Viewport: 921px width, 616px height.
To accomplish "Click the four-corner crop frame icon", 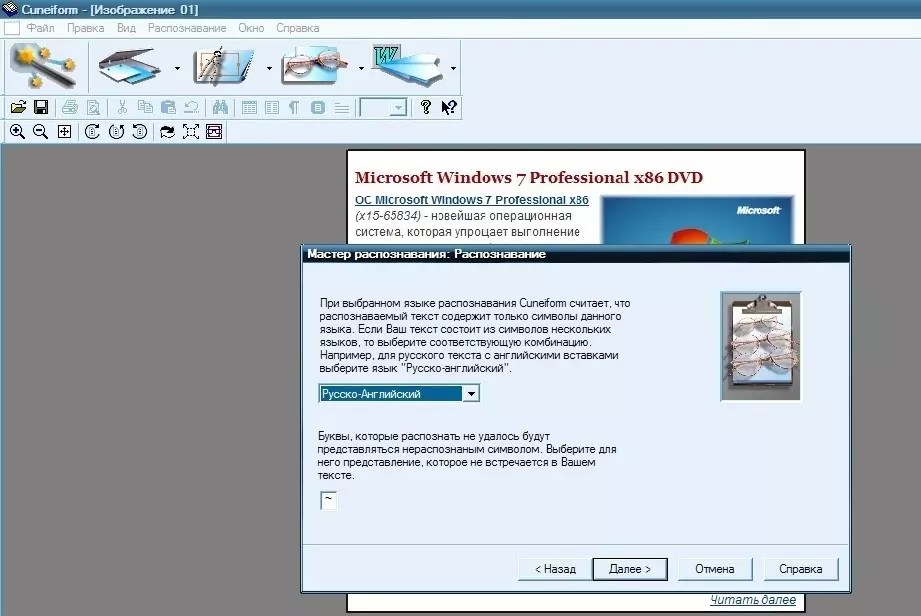I will click(x=191, y=132).
